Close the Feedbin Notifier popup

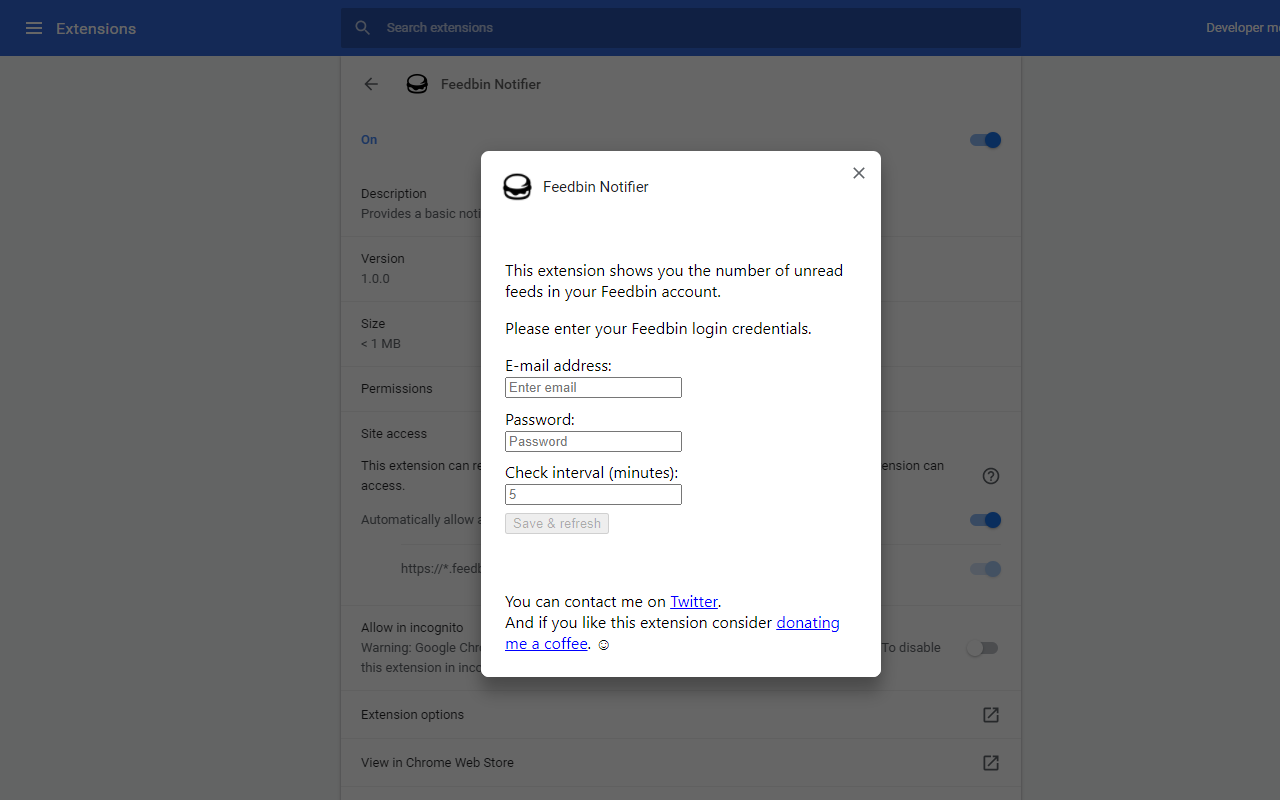coord(858,172)
